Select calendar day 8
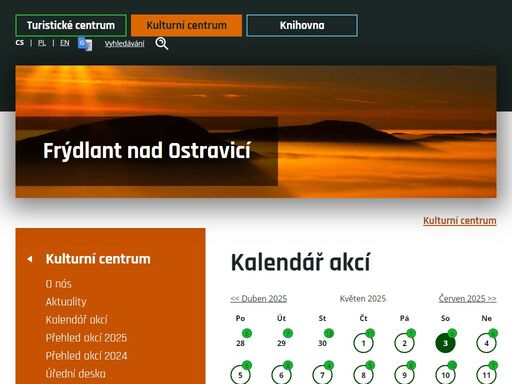Image resolution: width=512 pixels, height=384 pixels. tap(363, 375)
